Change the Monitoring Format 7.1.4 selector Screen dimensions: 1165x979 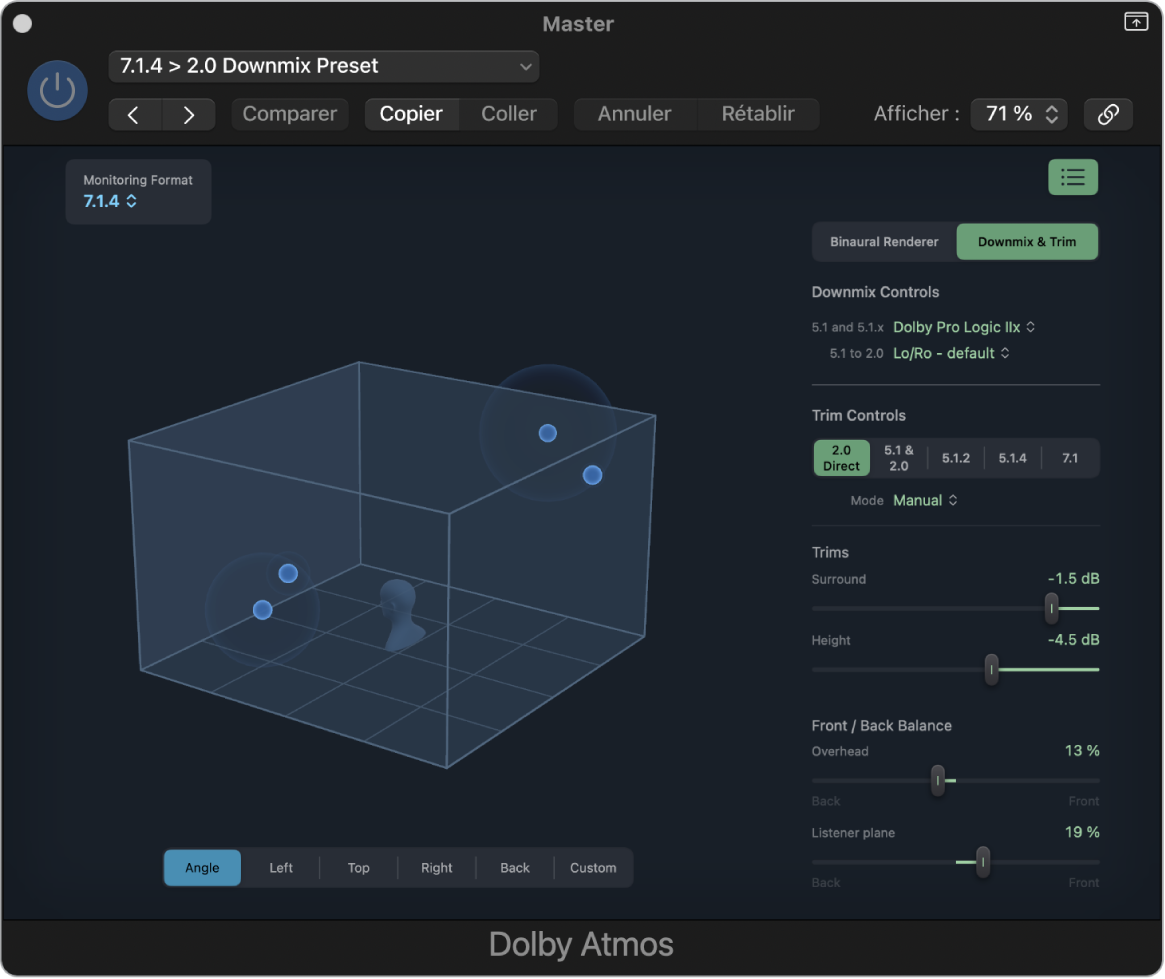110,201
